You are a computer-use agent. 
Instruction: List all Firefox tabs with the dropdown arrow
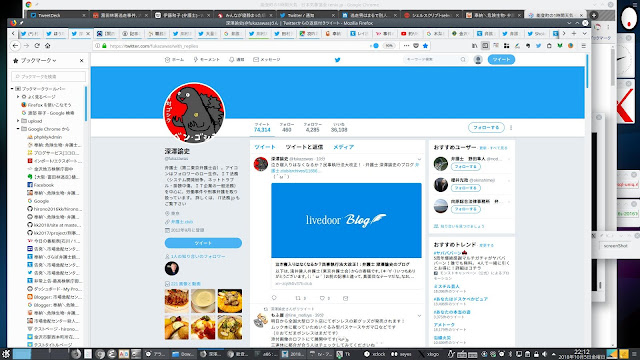[584, 33]
